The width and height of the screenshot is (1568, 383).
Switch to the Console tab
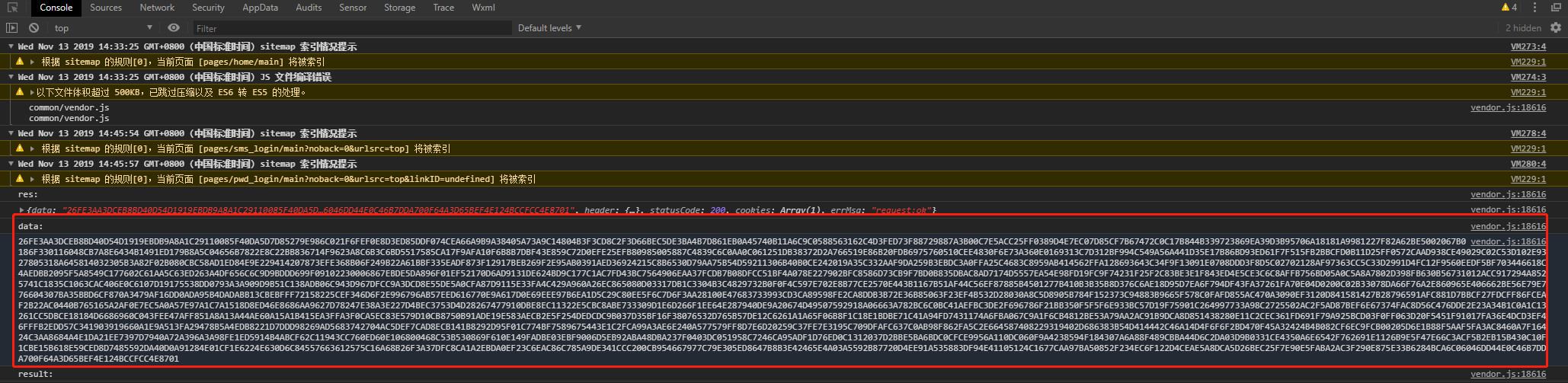[56, 8]
